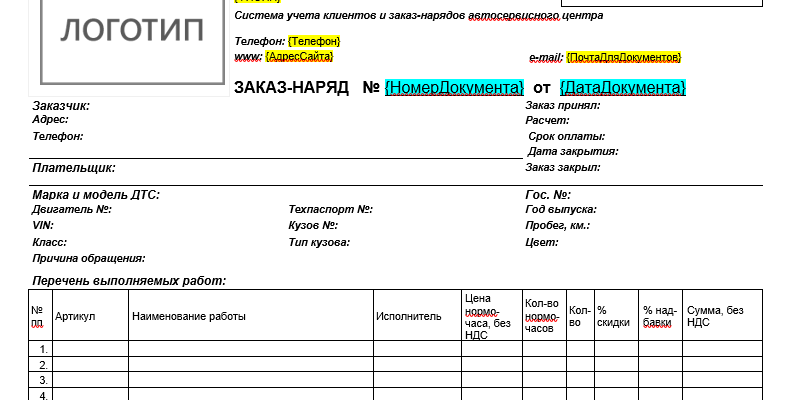Viewport: 785px width, 400px height.
Task: Click the Марка и модель ДТС: label
Action: coord(96,195)
